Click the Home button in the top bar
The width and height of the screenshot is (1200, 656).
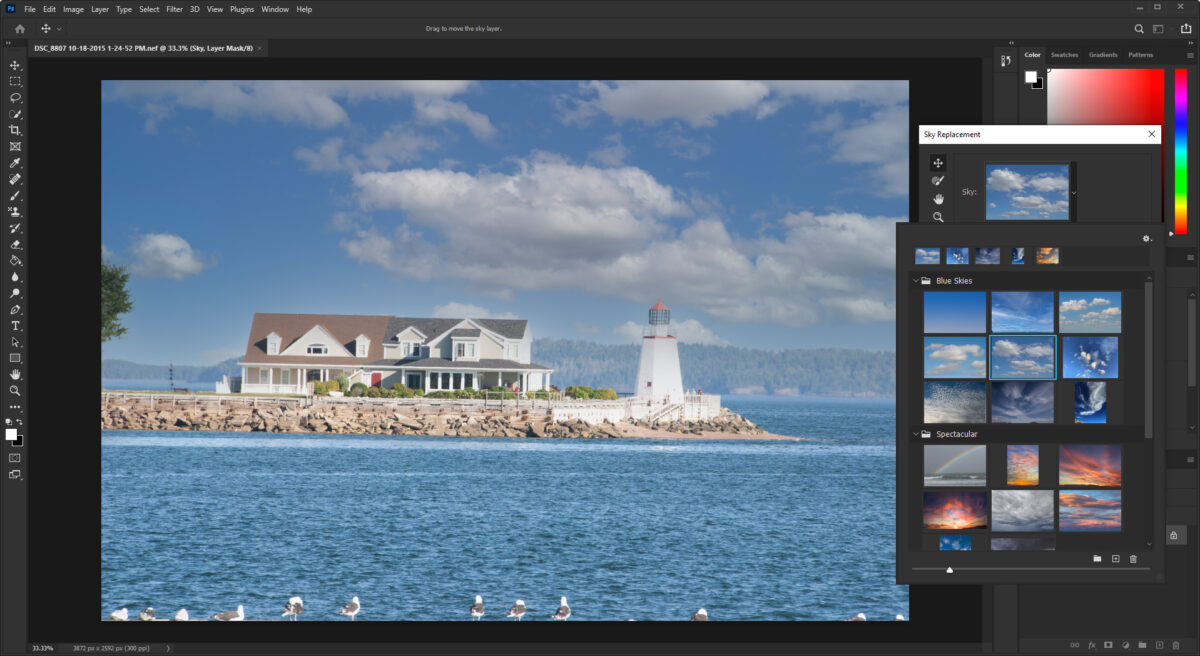[18, 29]
